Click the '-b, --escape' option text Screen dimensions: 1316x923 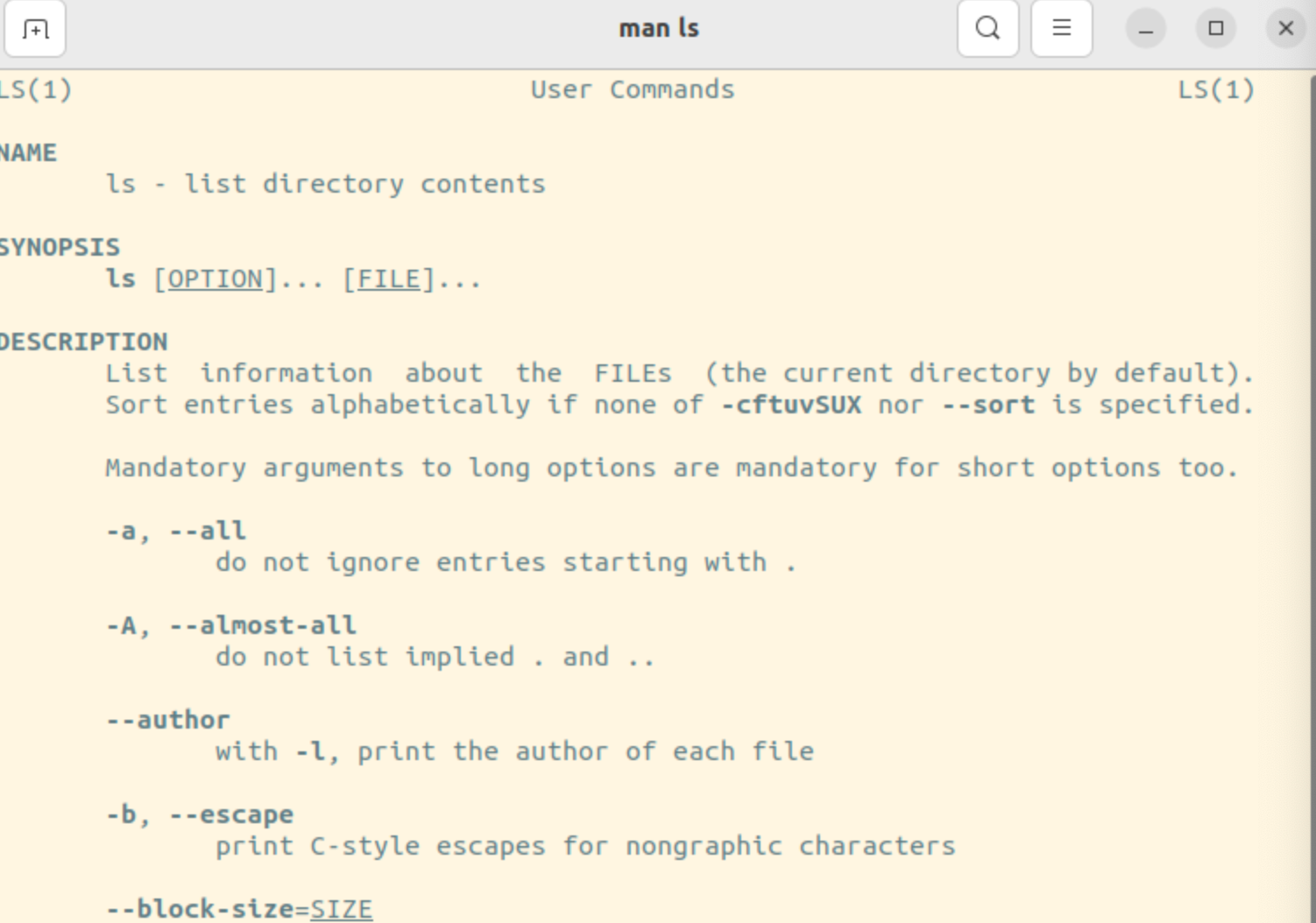[200, 814]
